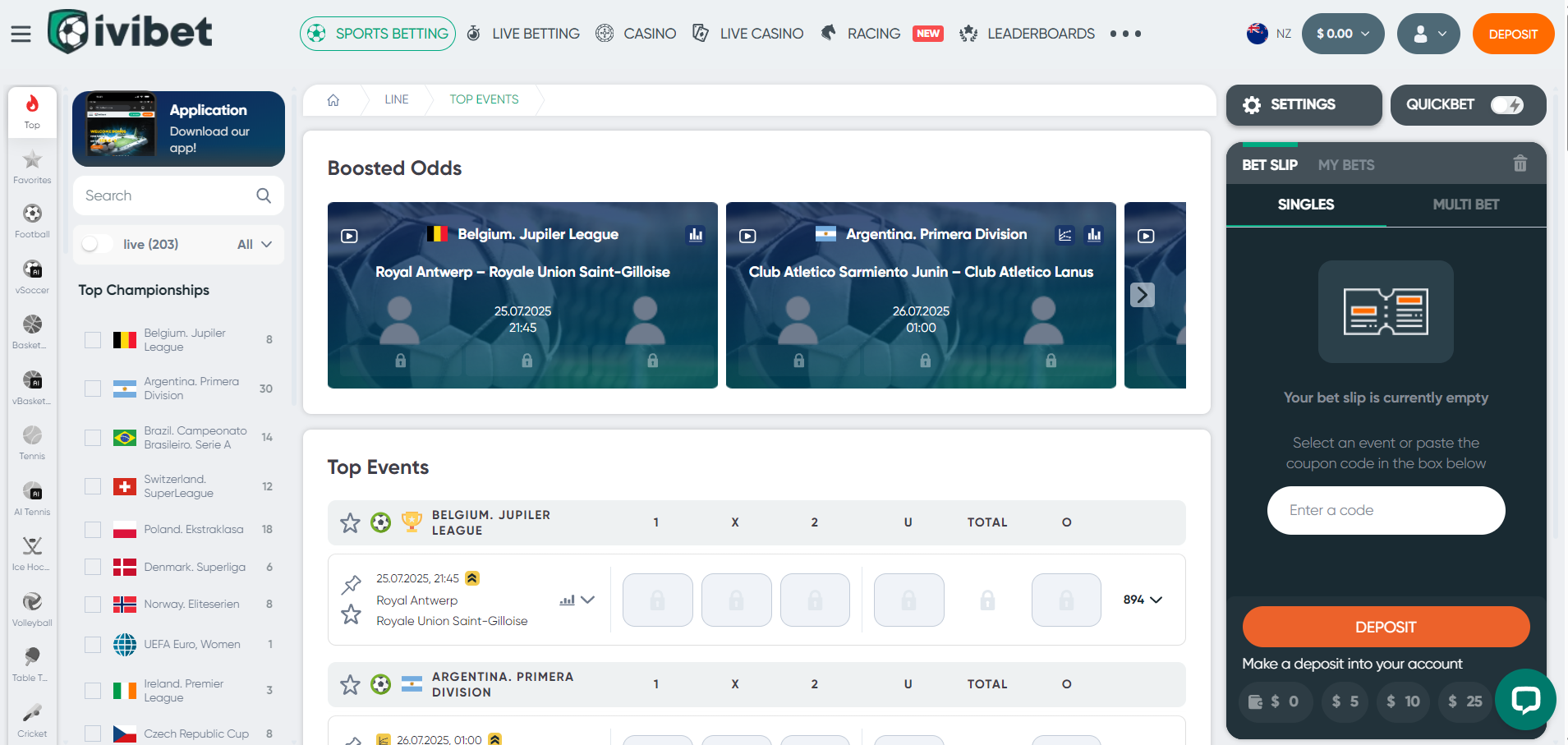Viewport: 1568px width, 745px height.
Task: Click the Enter a code field
Action: [1386, 510]
